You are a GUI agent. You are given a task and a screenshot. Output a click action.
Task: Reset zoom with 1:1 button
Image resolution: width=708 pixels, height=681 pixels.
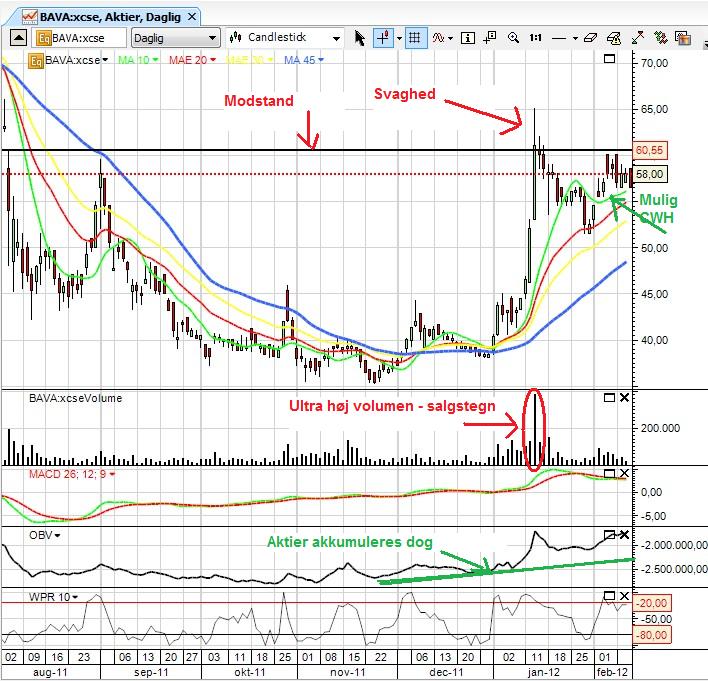(x=536, y=38)
